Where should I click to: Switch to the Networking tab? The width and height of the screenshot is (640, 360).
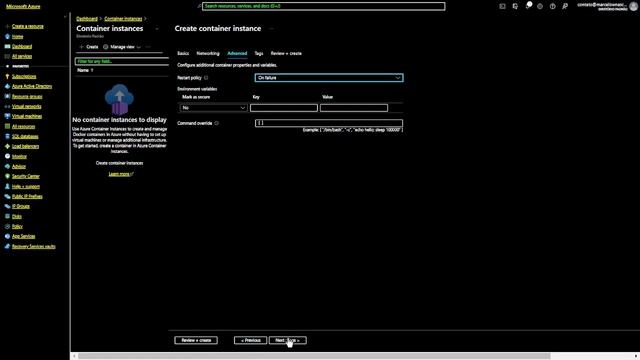[208, 53]
